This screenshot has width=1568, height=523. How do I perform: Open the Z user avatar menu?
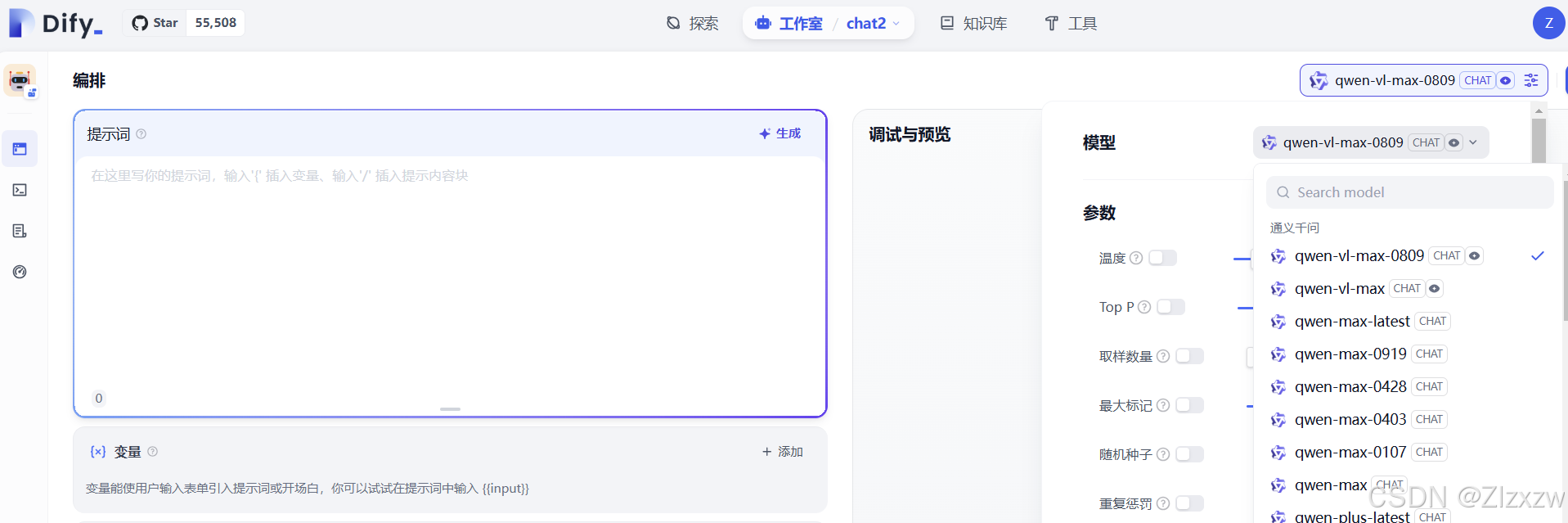(1548, 23)
